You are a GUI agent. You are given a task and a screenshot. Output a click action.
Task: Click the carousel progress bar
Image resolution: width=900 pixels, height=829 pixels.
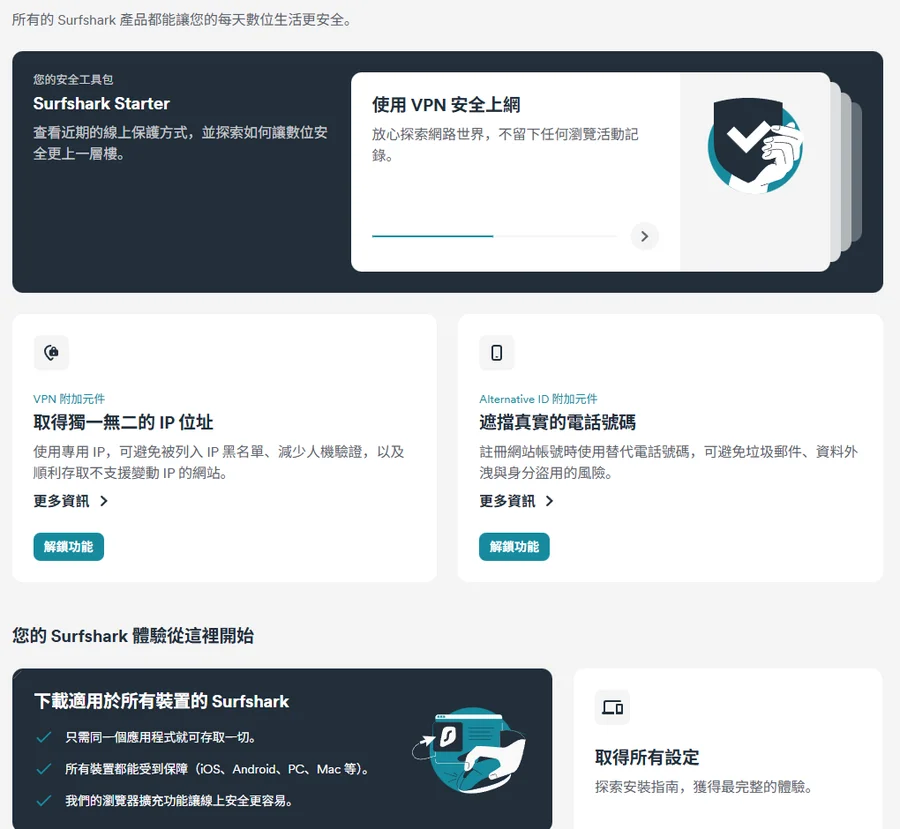[x=494, y=236]
